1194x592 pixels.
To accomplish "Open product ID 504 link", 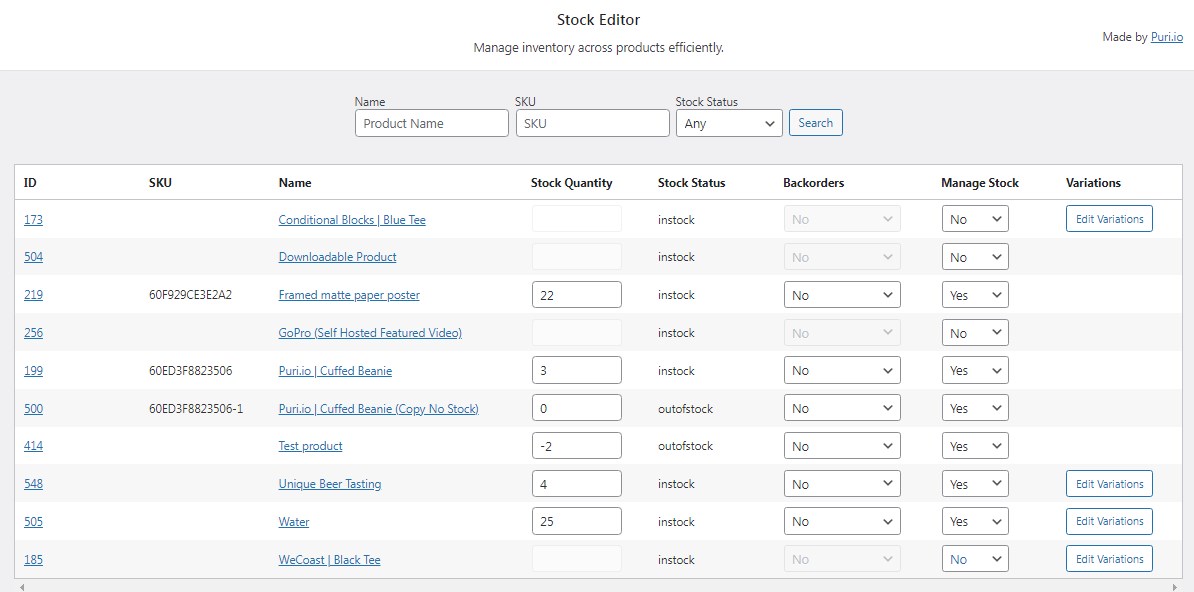I will click(x=34, y=257).
